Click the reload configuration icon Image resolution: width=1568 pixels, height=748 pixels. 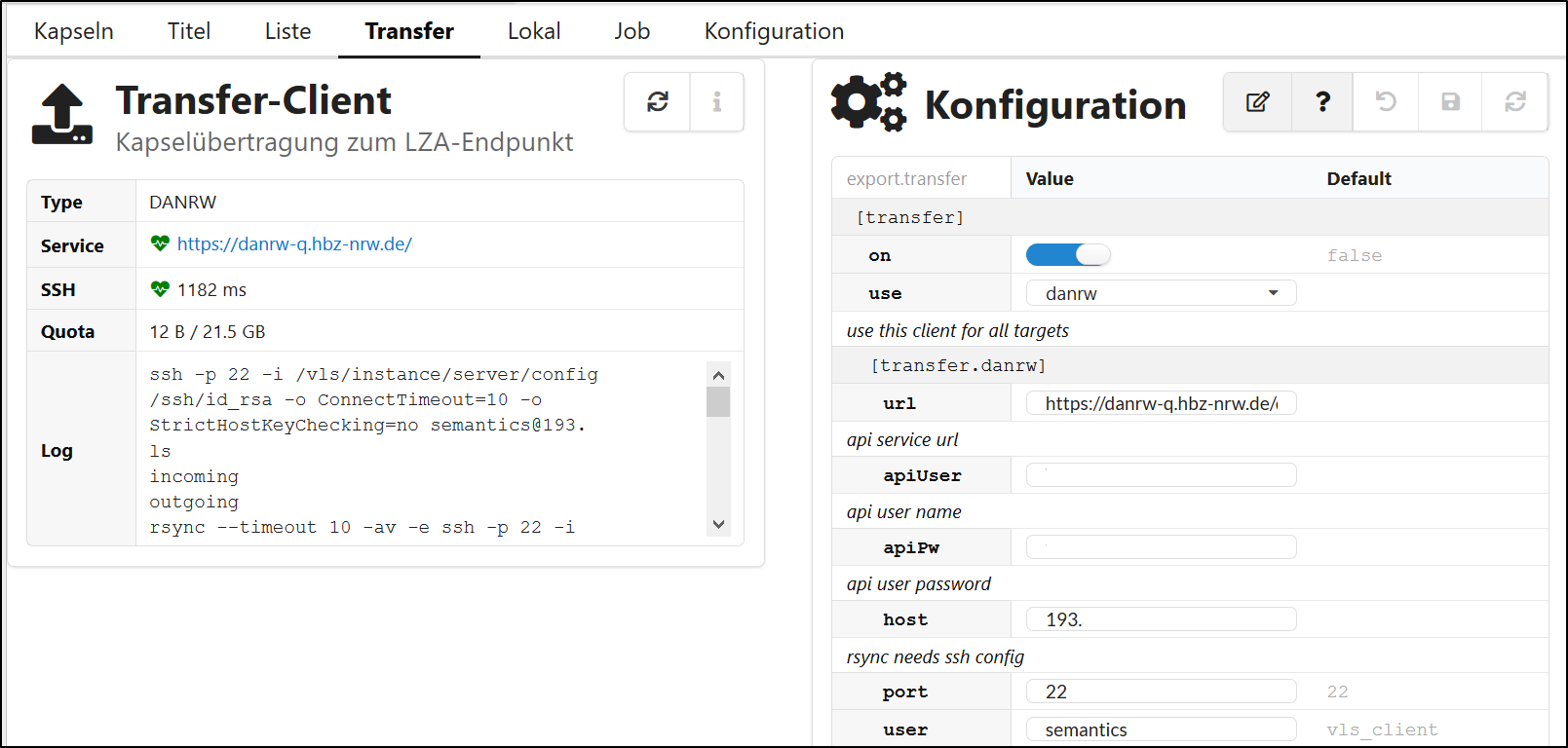[x=1514, y=102]
